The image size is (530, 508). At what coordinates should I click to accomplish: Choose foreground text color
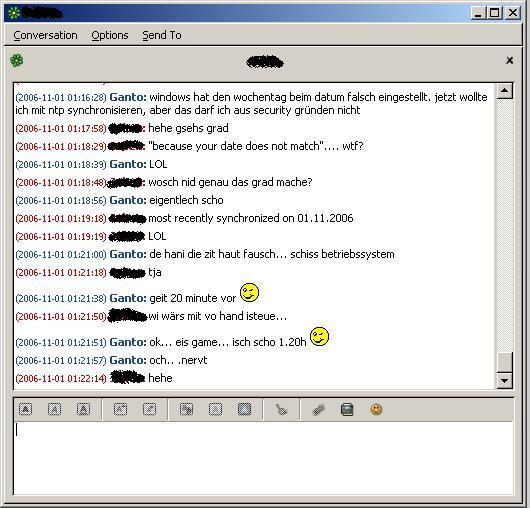(x=215, y=410)
